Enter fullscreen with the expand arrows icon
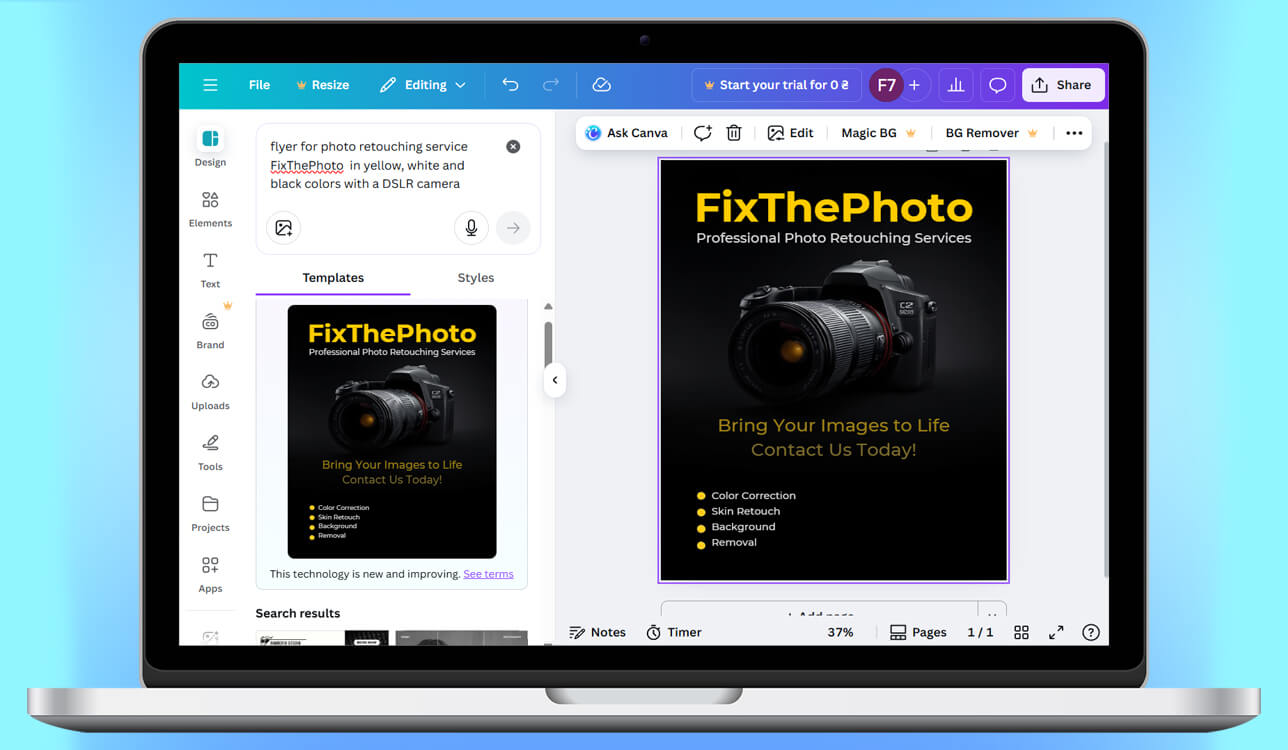Image resolution: width=1288 pixels, height=750 pixels. pos(1056,632)
